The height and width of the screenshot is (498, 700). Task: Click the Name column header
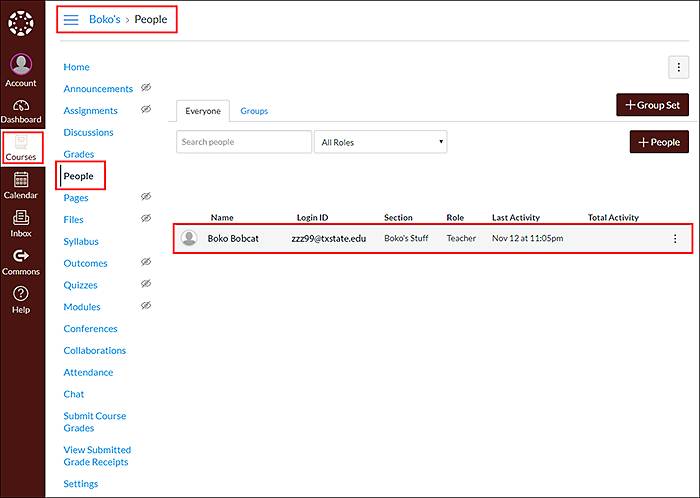(222, 218)
